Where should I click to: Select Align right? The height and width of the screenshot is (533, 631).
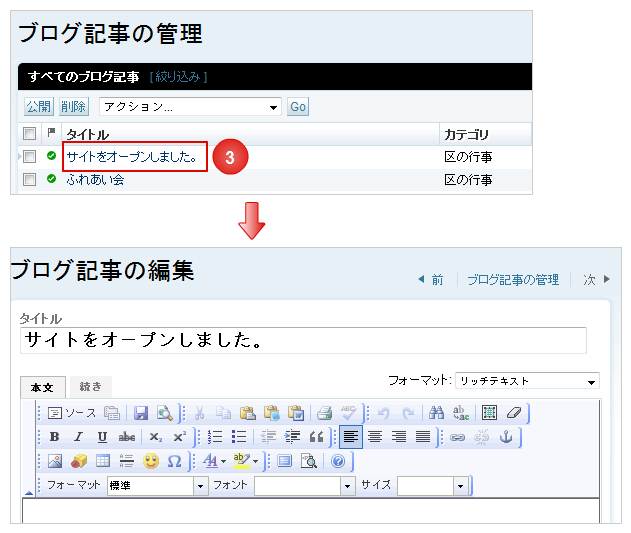point(399,437)
